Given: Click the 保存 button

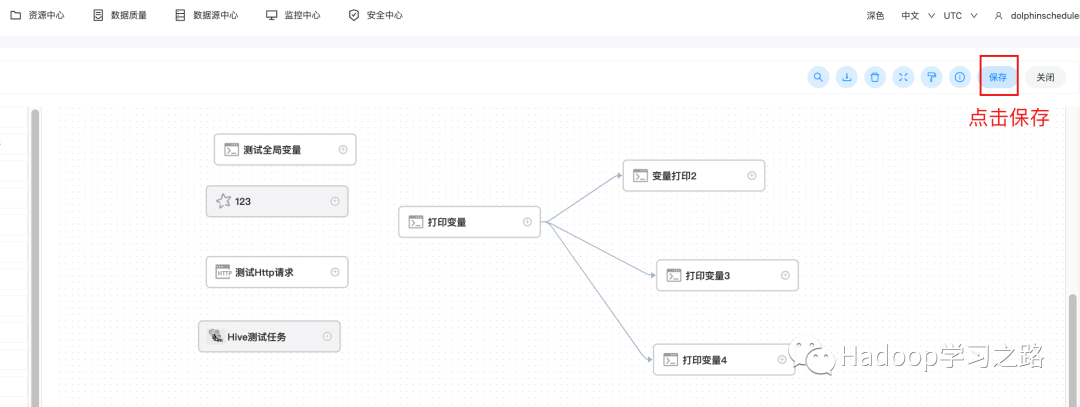Looking at the screenshot, I should 998,77.
